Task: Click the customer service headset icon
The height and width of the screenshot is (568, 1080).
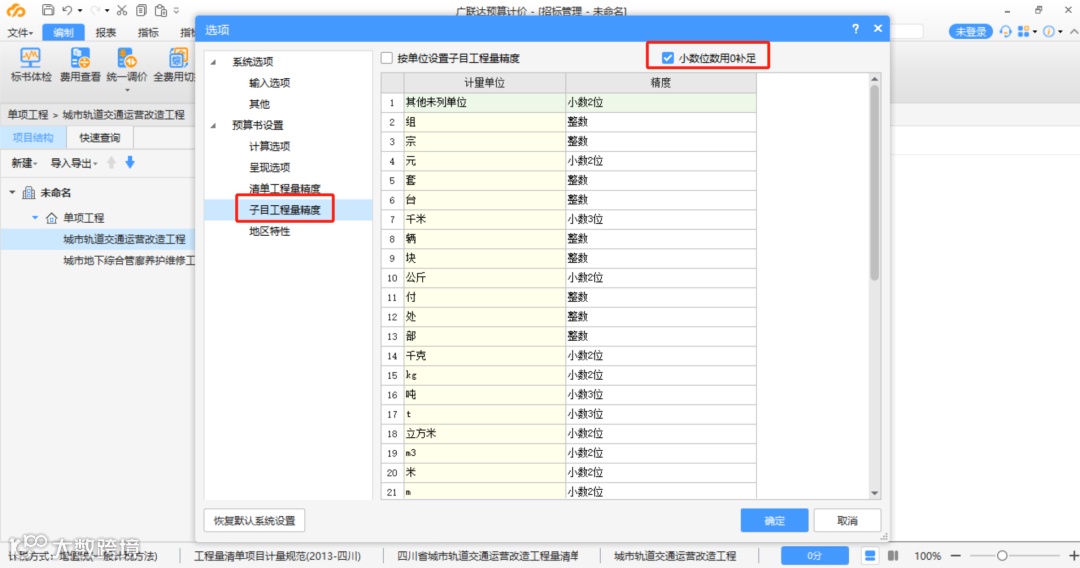Action: [1006, 32]
